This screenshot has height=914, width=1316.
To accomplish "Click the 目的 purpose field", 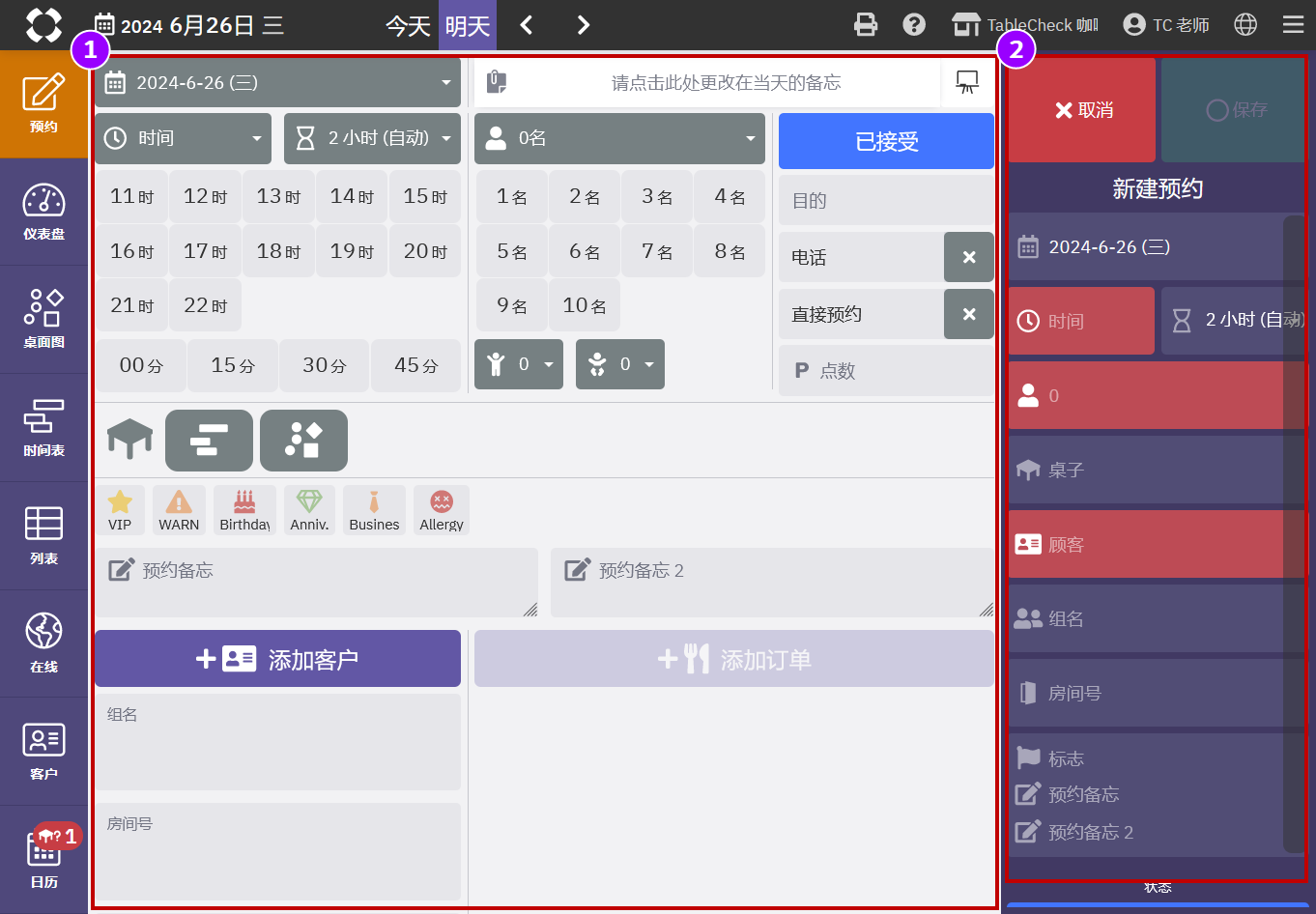I will [x=886, y=200].
